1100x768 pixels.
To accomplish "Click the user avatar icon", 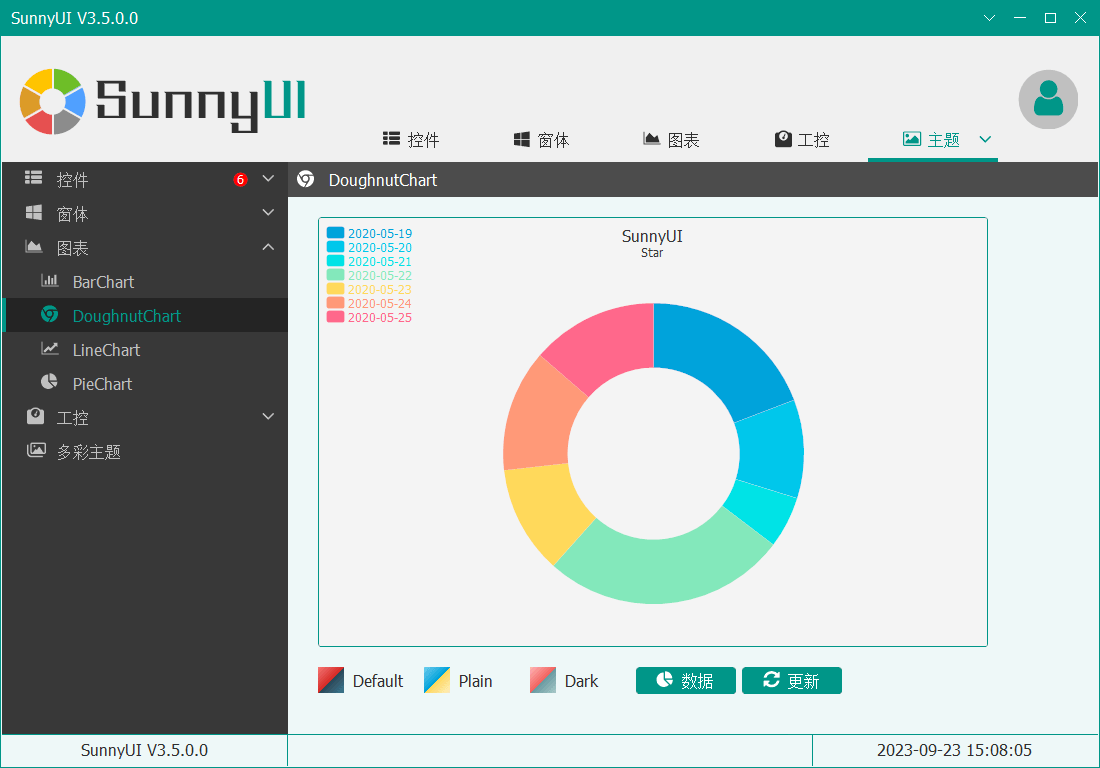I will click(x=1048, y=99).
